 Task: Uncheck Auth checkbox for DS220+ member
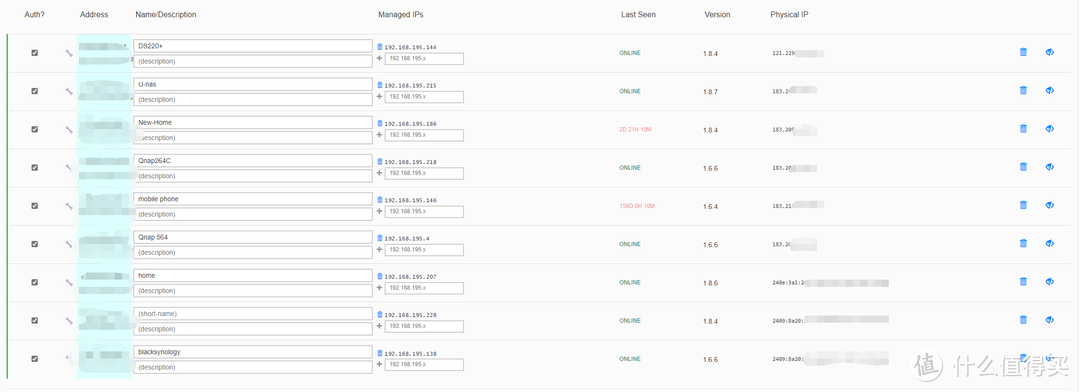click(34, 52)
